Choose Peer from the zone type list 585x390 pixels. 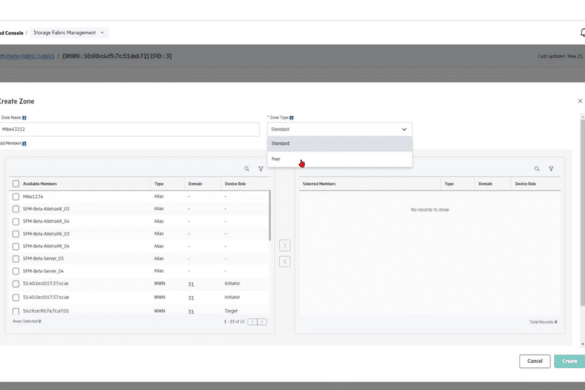340,159
